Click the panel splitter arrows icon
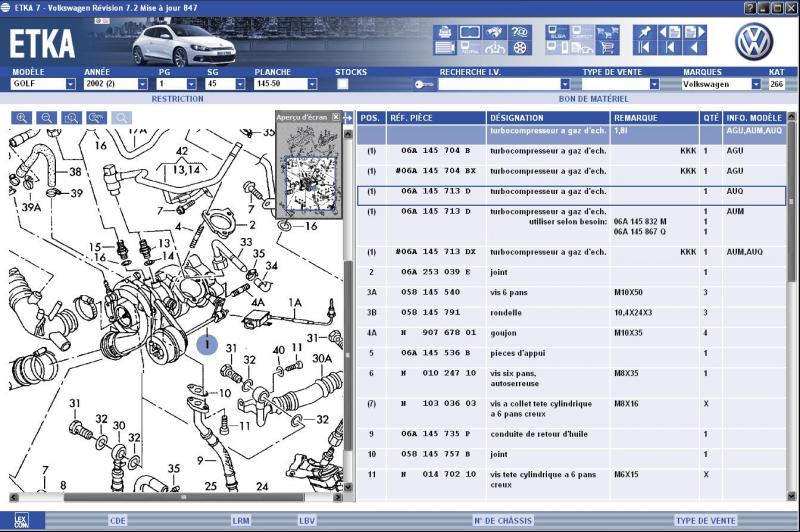 (348, 118)
